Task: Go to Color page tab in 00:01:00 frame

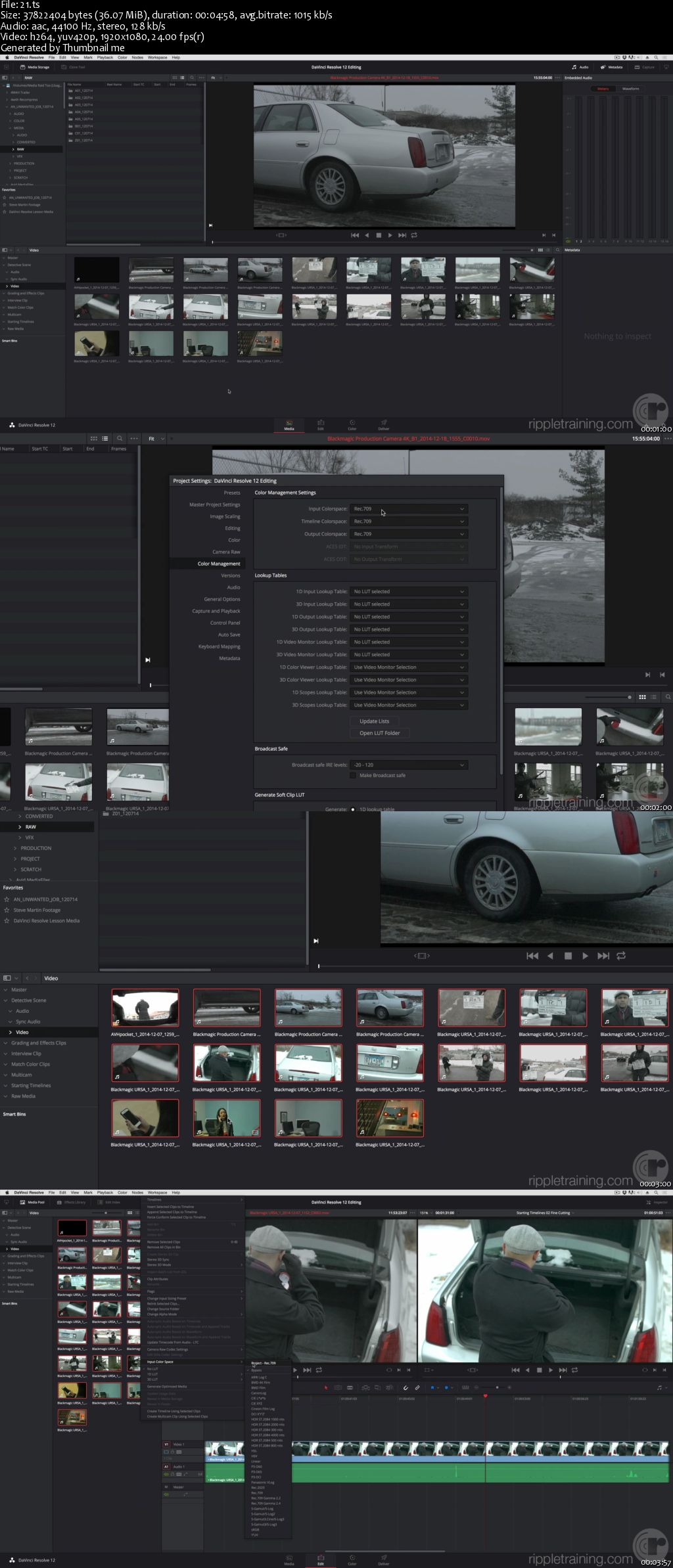Action: point(352,425)
